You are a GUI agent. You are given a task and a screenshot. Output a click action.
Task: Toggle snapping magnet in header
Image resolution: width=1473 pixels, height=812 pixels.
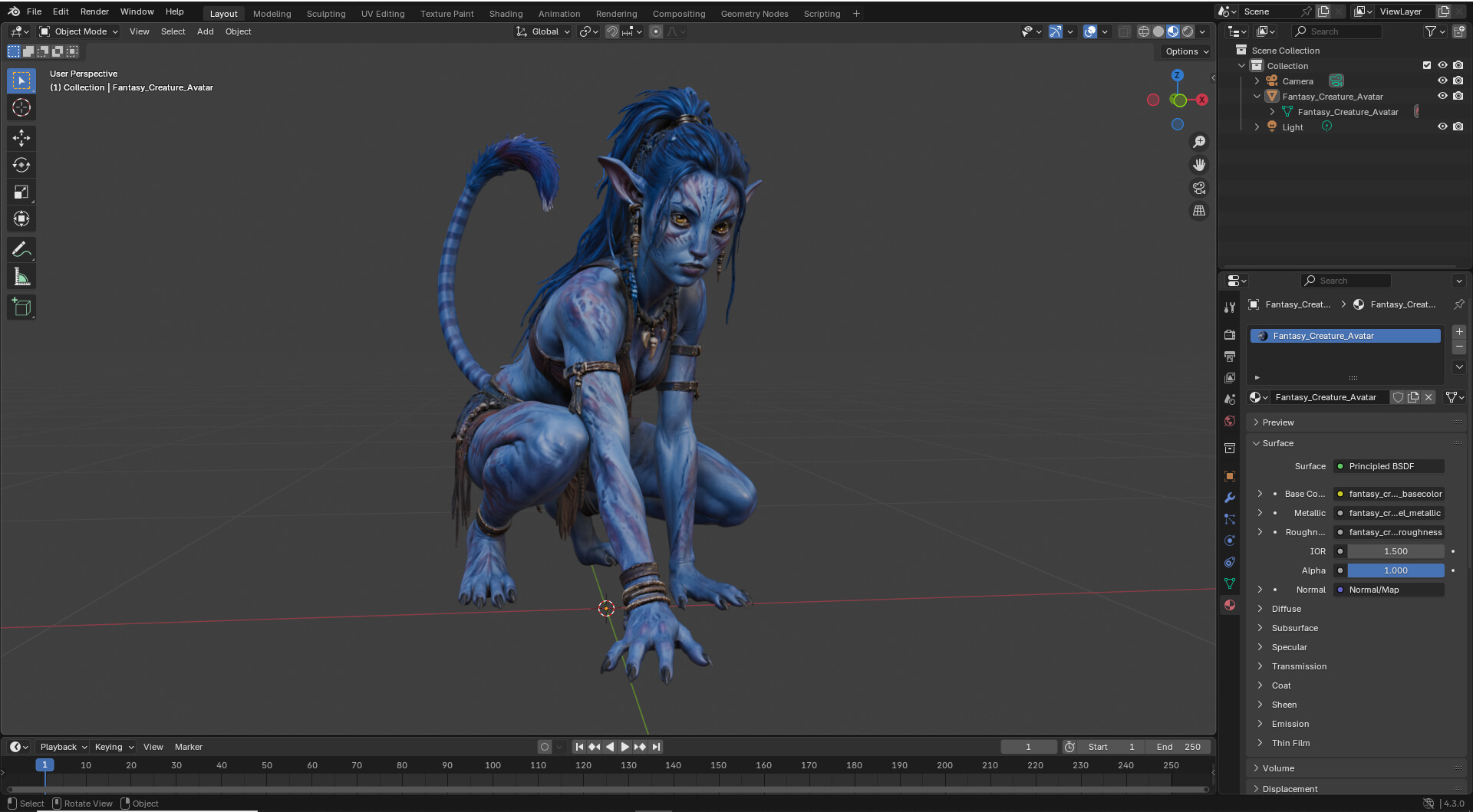611,31
